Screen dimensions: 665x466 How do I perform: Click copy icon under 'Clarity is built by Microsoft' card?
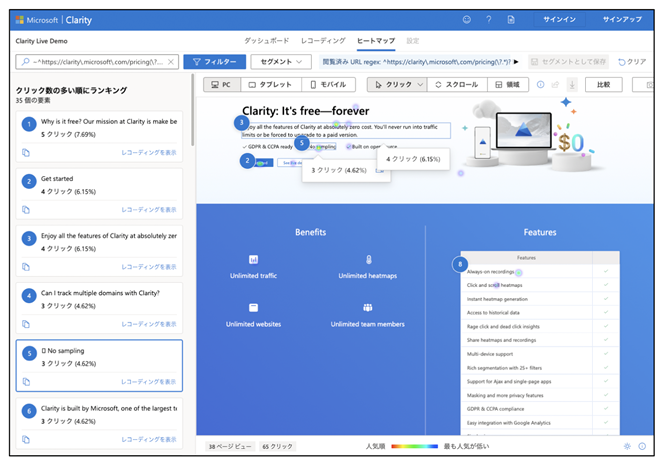(x=26, y=440)
